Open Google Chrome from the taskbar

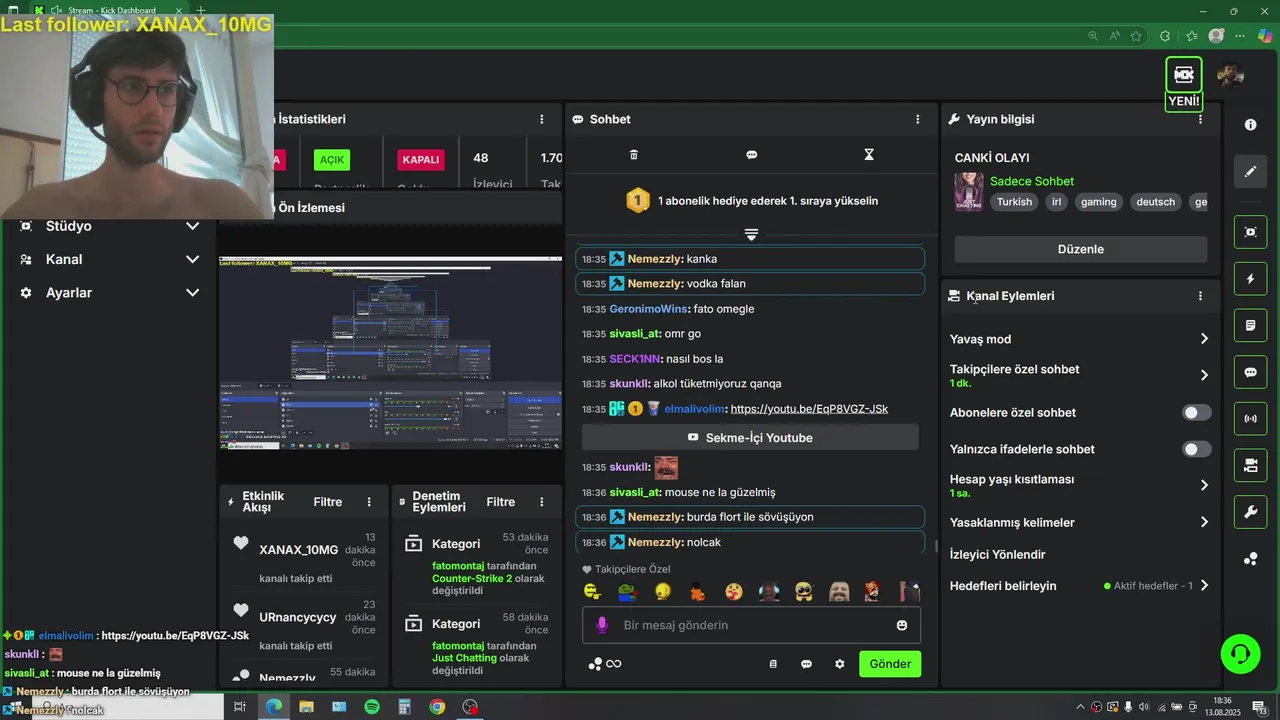[x=437, y=707]
